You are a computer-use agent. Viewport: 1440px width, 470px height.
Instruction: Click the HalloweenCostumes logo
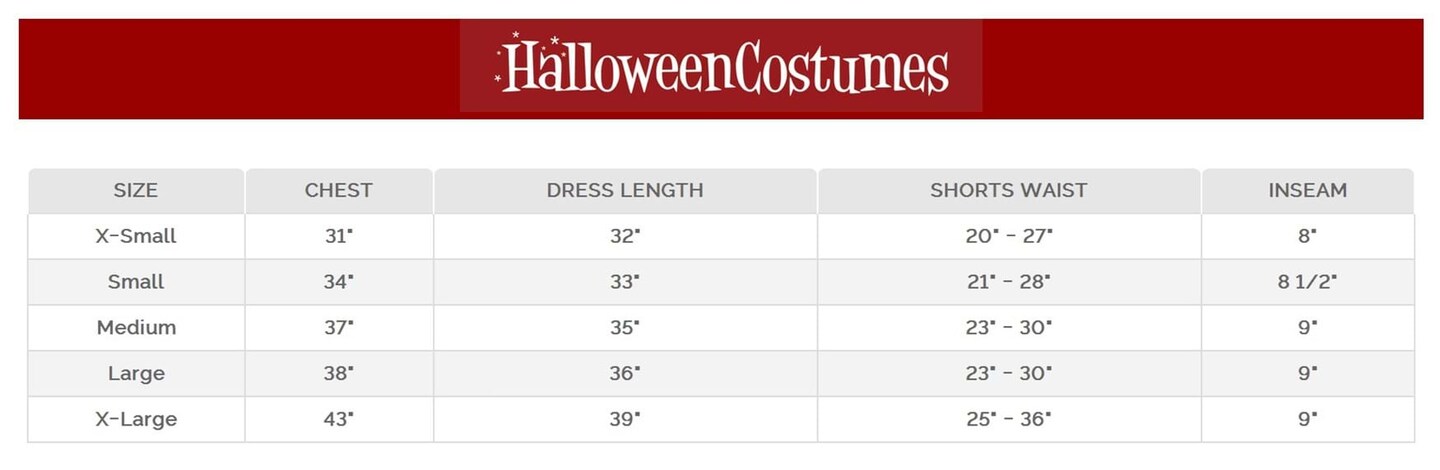coord(721,66)
